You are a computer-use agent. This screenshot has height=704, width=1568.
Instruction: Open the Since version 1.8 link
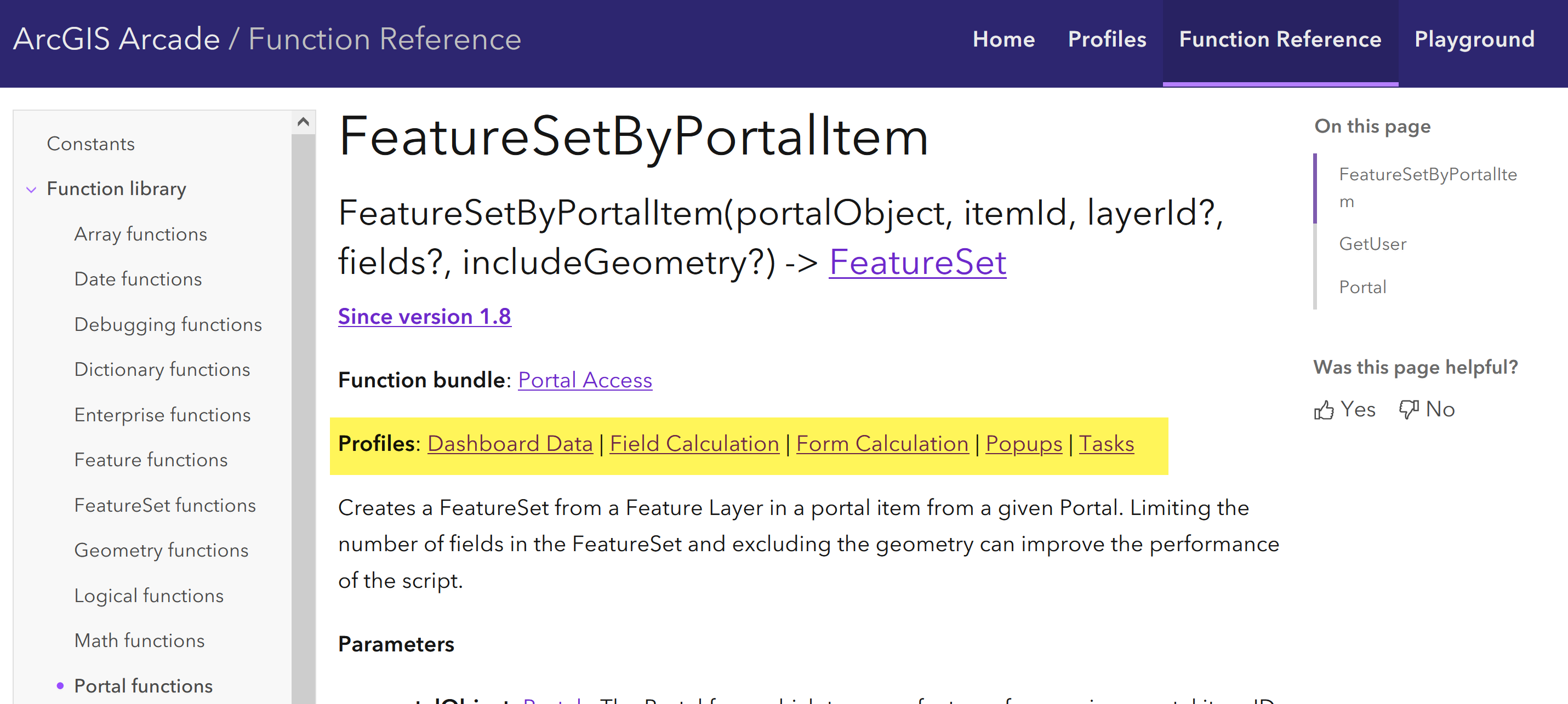click(x=424, y=317)
